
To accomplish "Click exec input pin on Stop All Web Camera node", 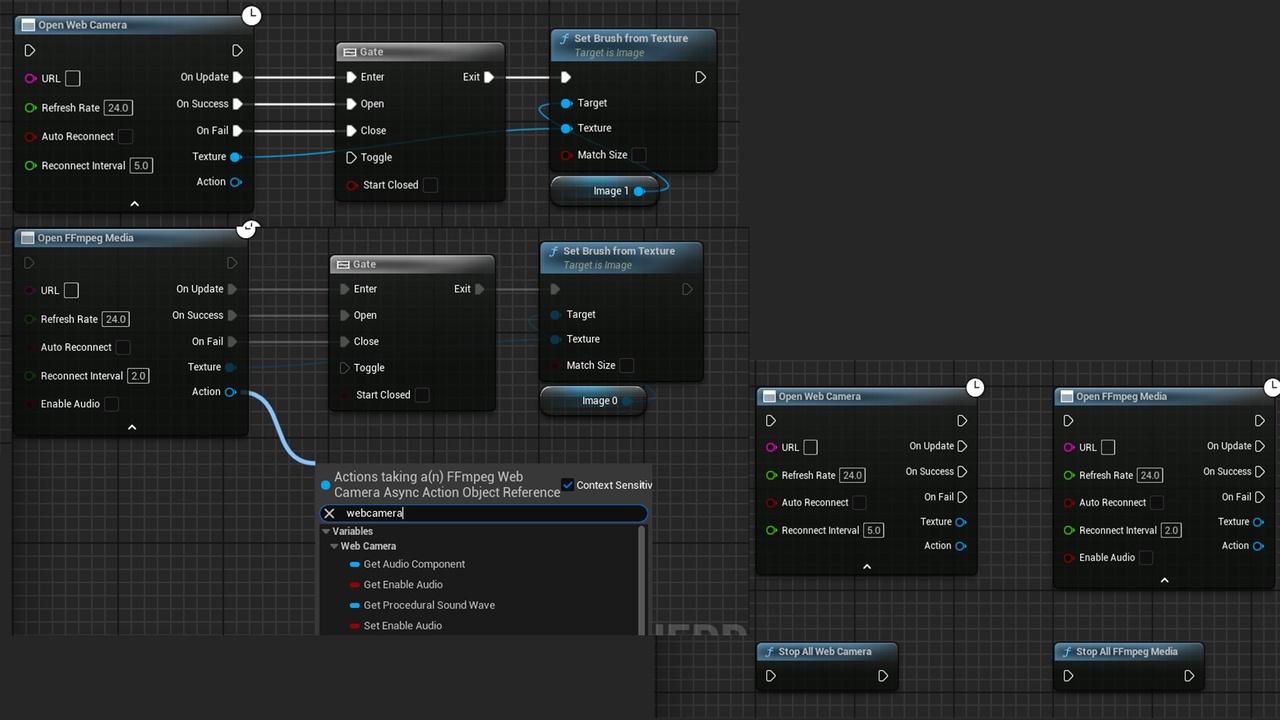I will coord(771,676).
